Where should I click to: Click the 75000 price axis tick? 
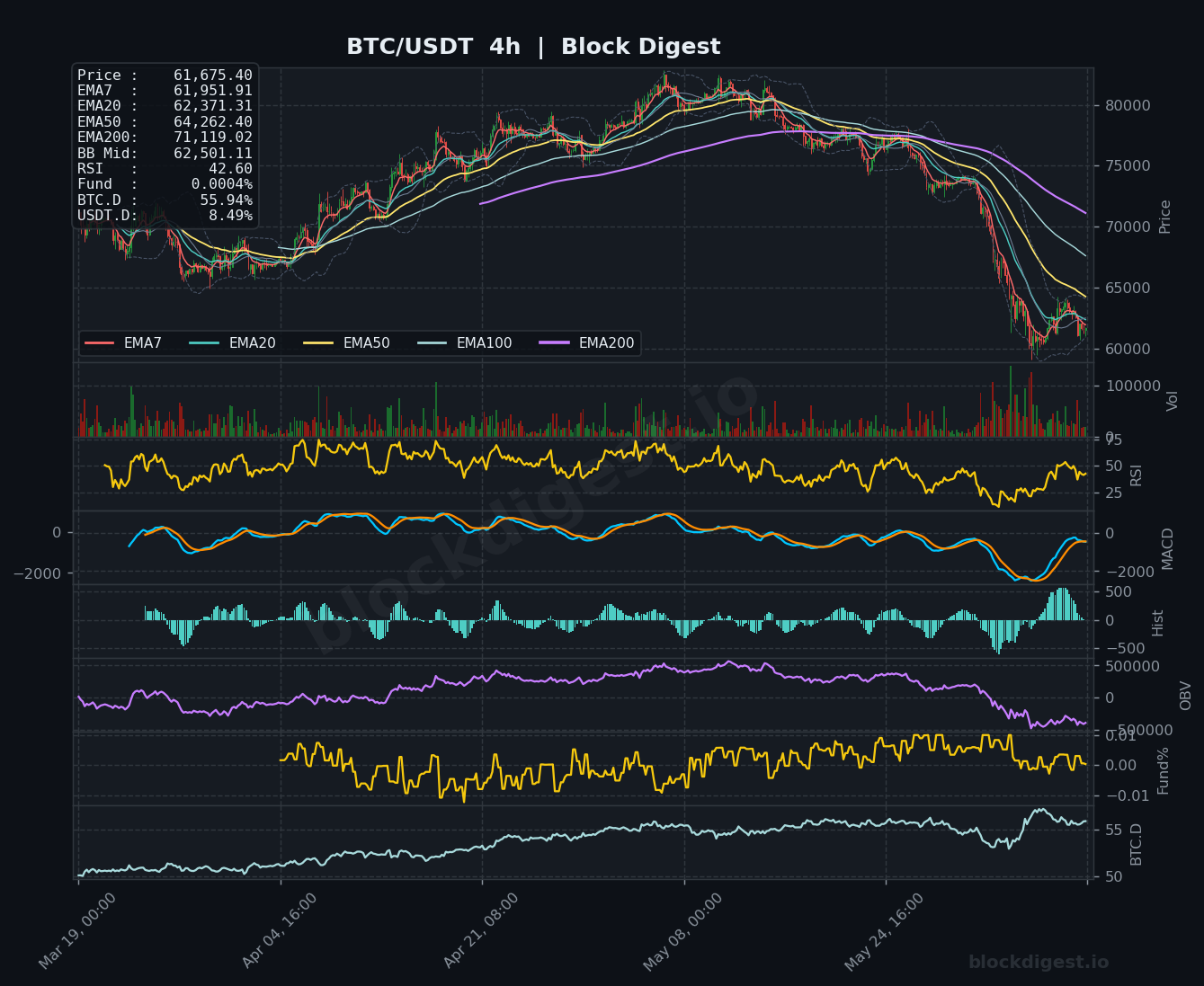tap(1126, 166)
